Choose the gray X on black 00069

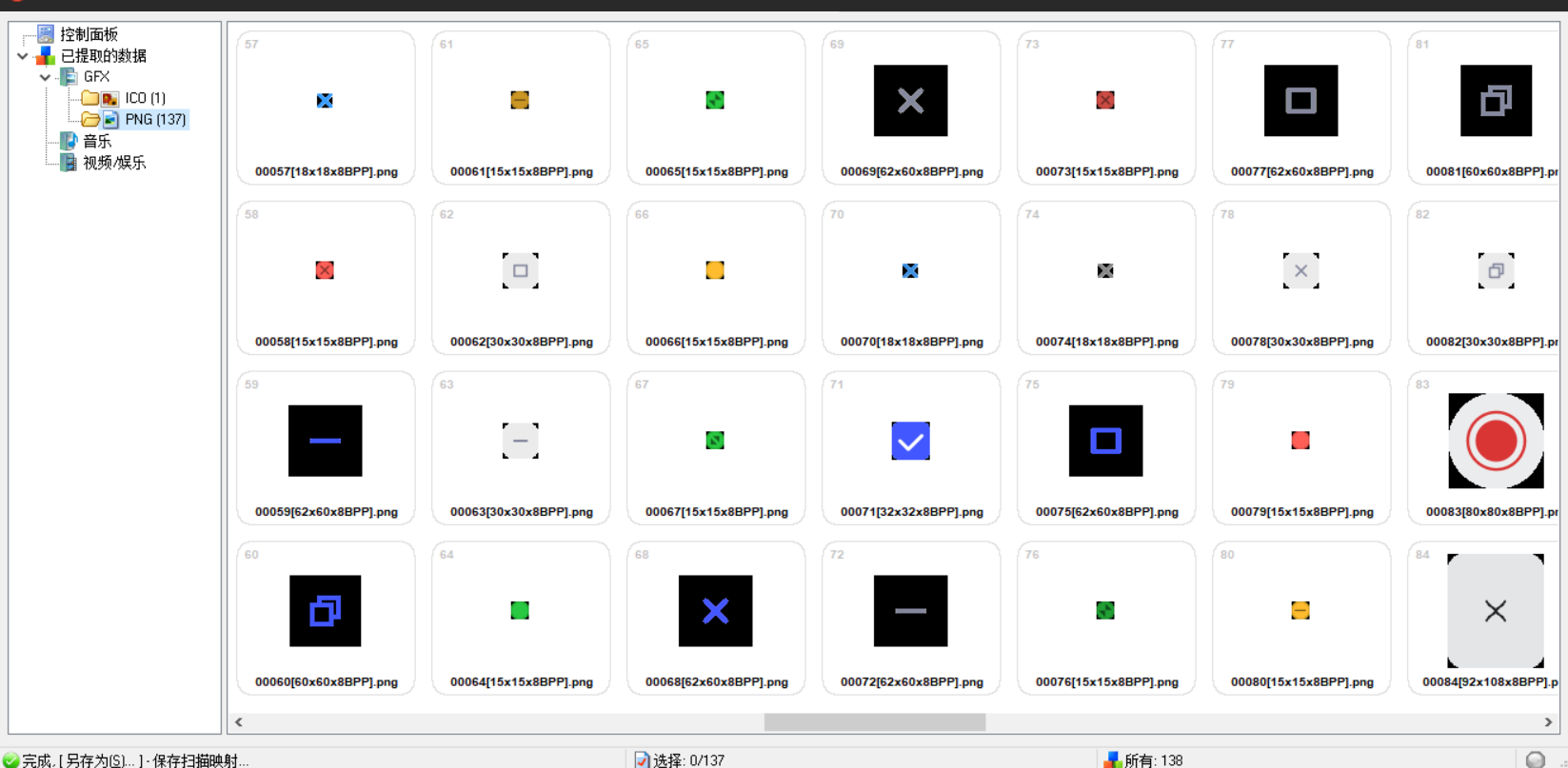click(910, 101)
